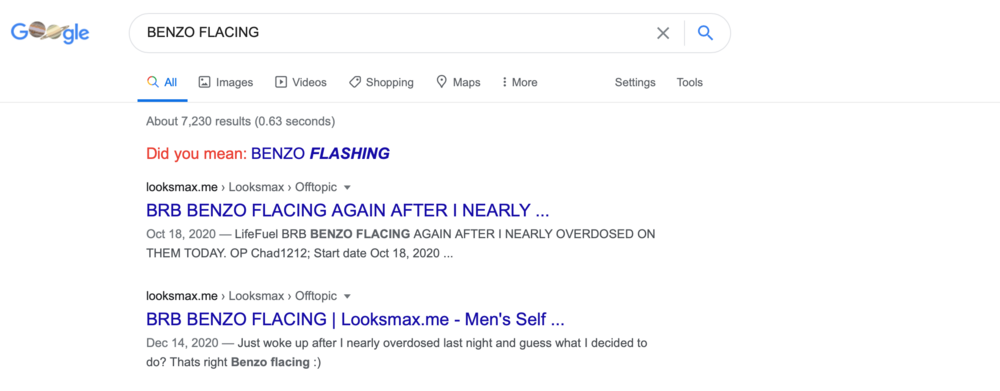Click the three-dot icon next to More
Screen dimensions: 1000x391
[504, 82]
